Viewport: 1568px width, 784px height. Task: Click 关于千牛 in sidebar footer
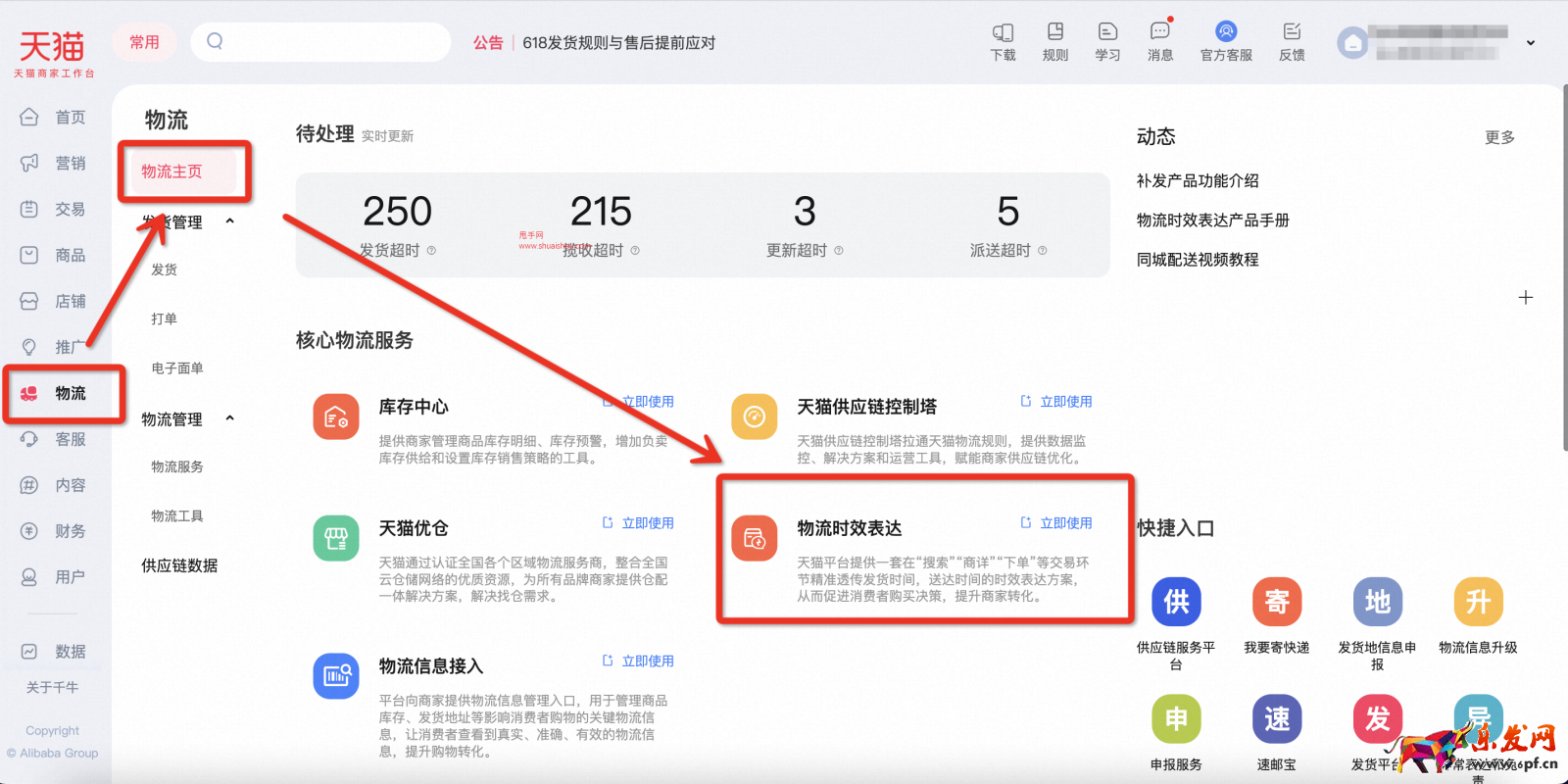click(52, 688)
